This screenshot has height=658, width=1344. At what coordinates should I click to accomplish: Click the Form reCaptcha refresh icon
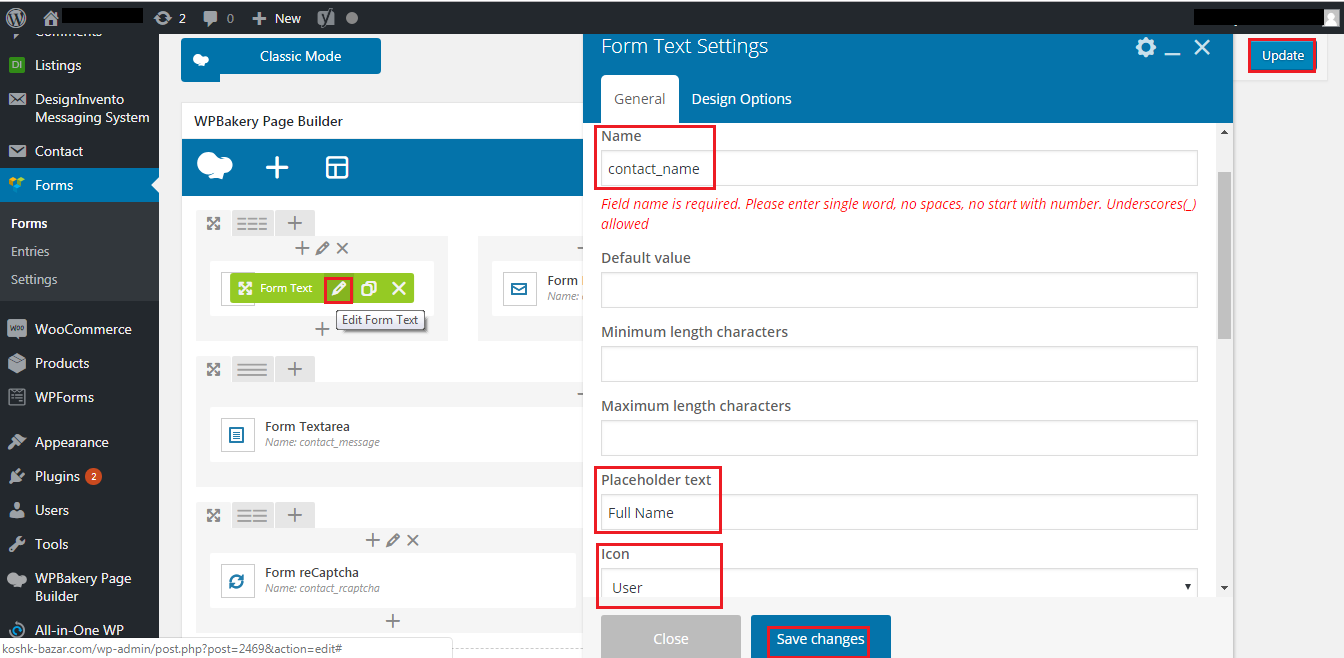(x=237, y=581)
